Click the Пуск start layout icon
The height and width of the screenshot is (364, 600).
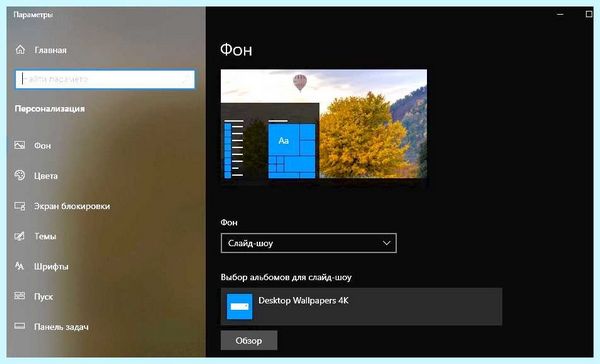pyautogui.click(x=20, y=296)
